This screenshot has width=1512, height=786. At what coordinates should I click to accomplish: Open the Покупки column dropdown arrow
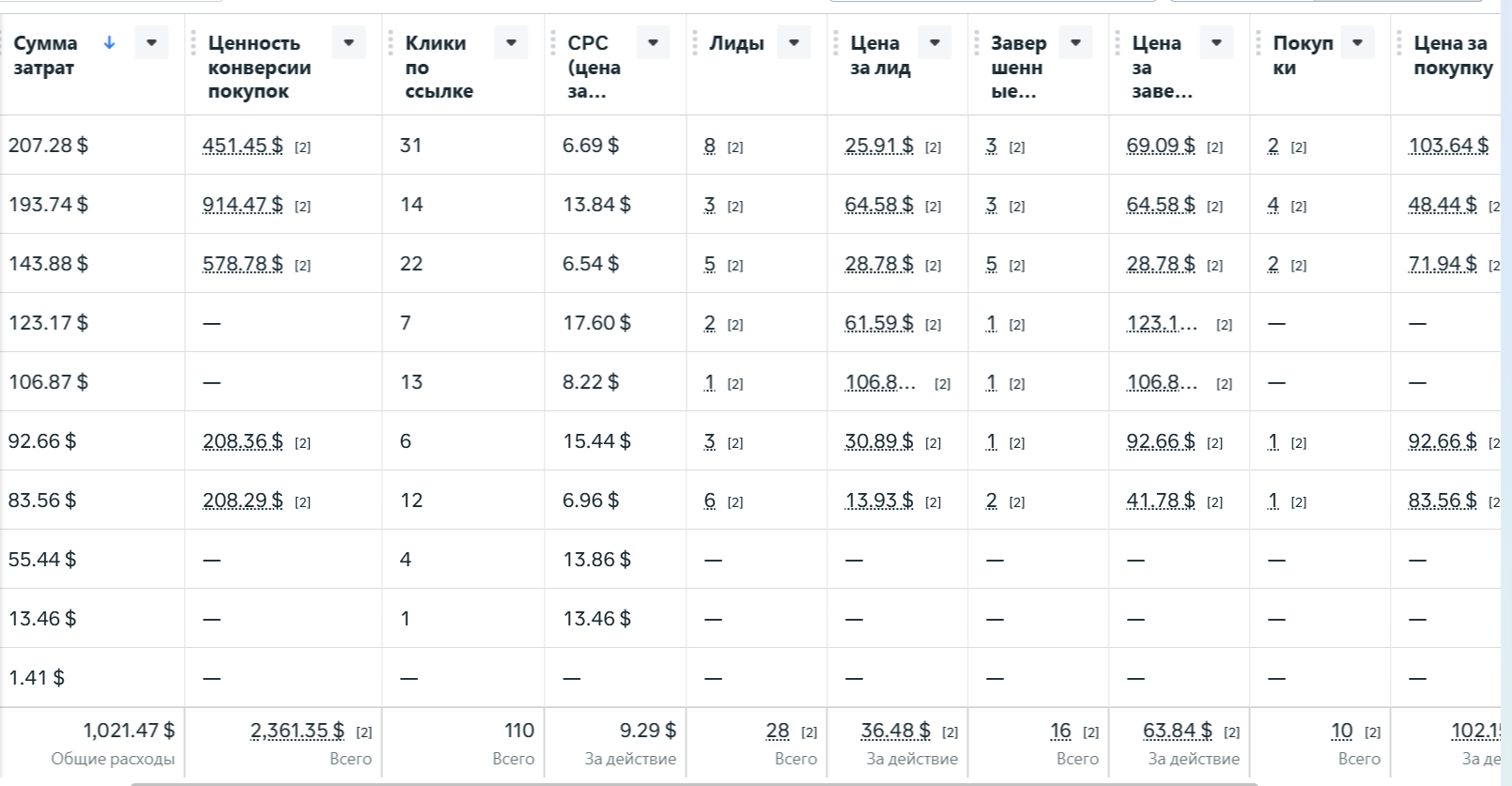click(x=1357, y=42)
